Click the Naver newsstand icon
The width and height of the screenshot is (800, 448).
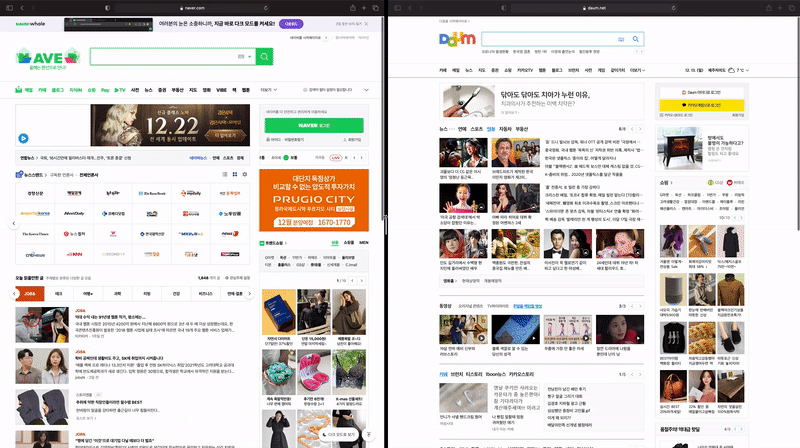(19, 175)
